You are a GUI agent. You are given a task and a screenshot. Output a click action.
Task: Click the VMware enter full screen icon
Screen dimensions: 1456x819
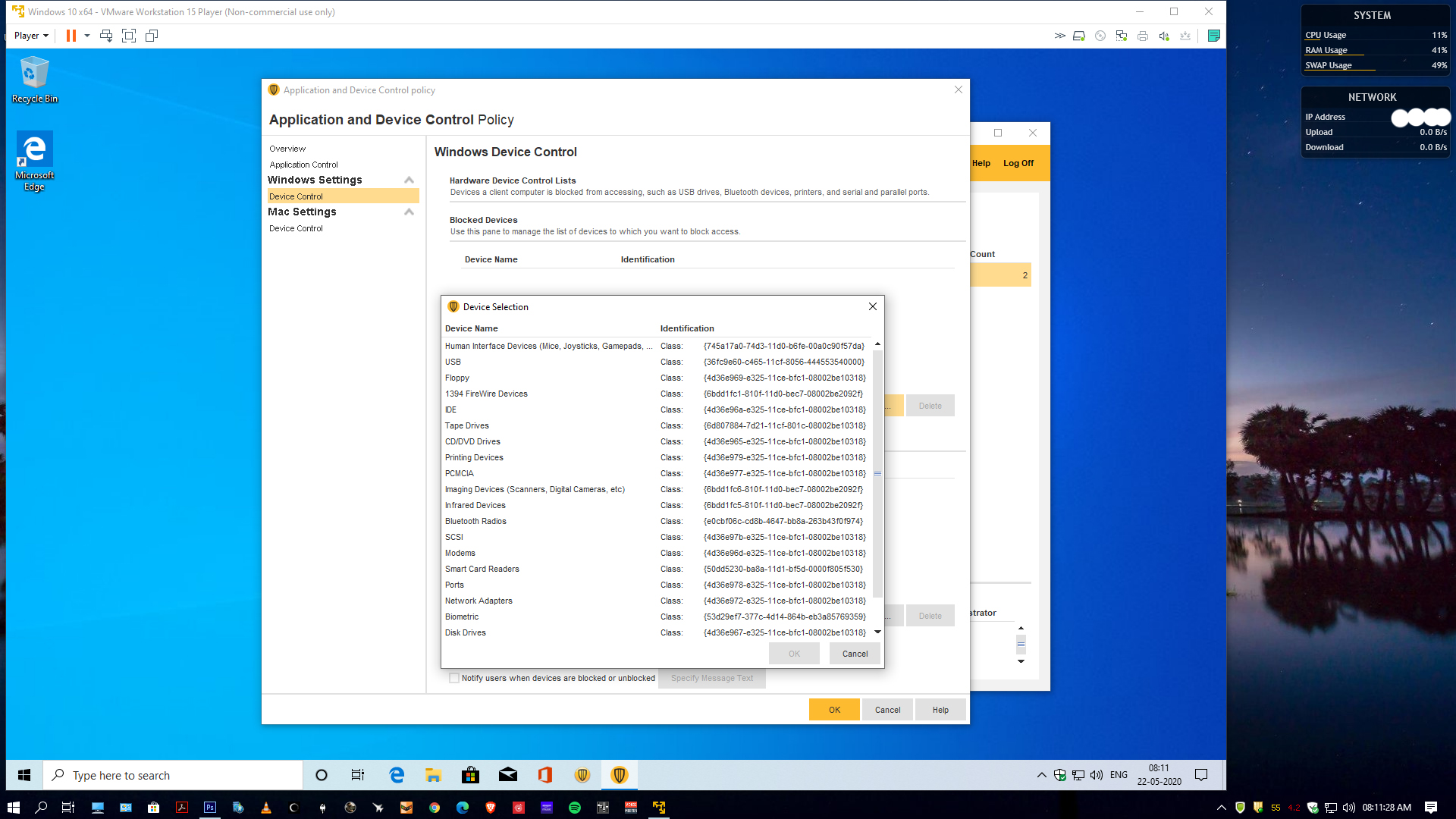[129, 36]
